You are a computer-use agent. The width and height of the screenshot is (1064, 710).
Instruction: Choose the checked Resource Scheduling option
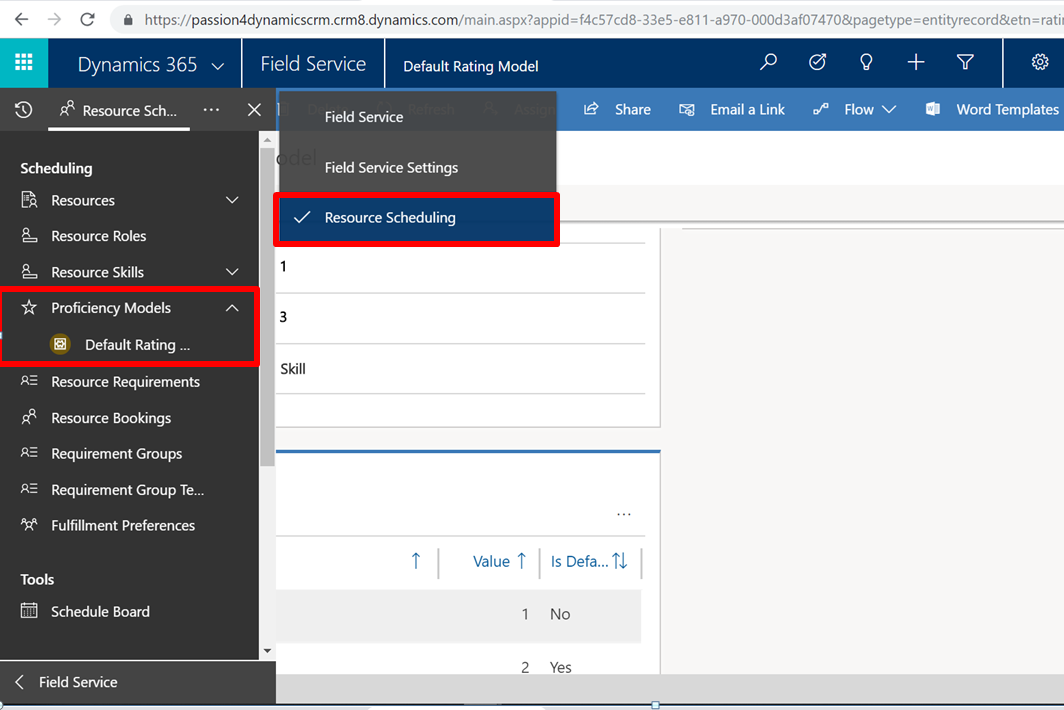tap(390, 218)
